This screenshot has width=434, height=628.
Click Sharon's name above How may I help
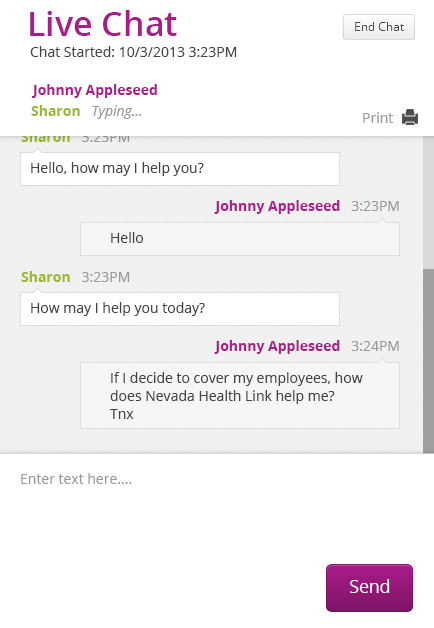click(46, 277)
